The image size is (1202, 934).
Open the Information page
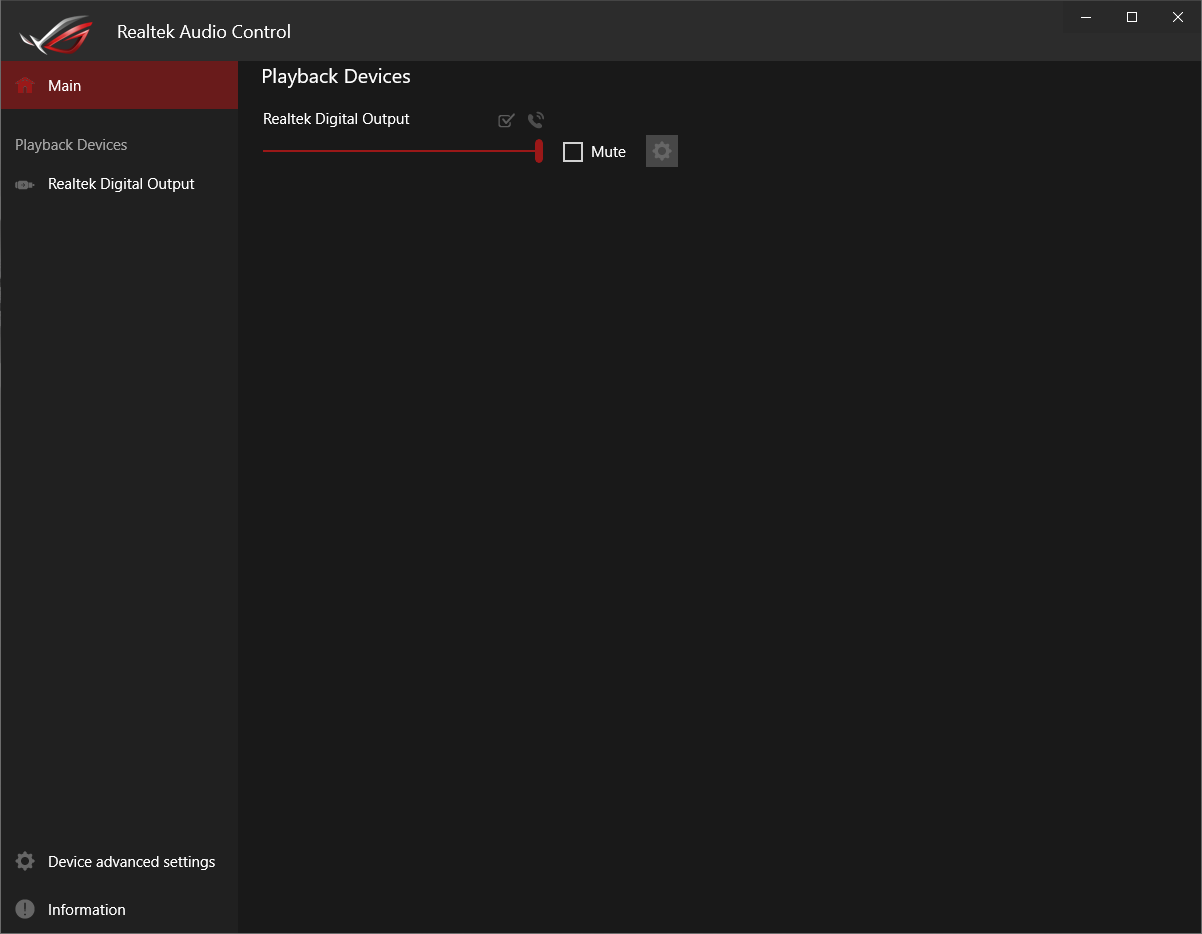[119, 910]
